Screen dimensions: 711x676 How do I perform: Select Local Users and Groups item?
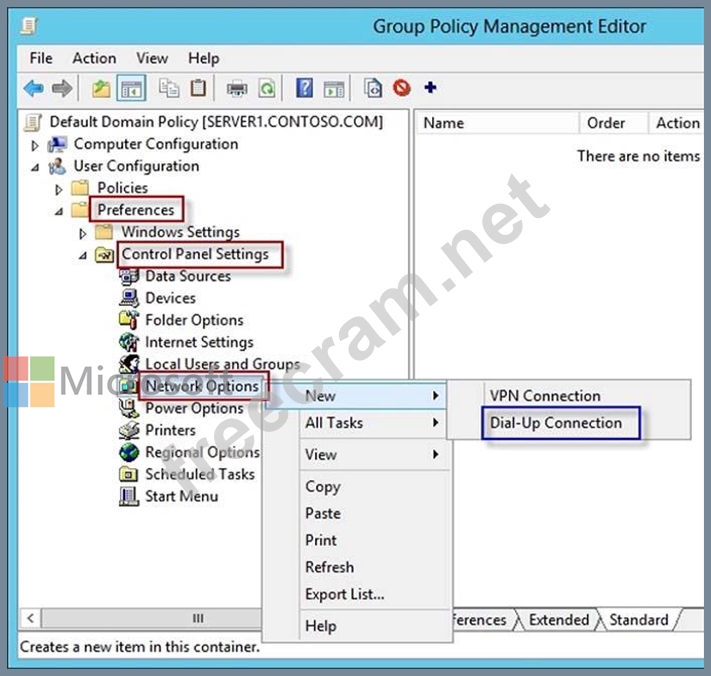223,364
